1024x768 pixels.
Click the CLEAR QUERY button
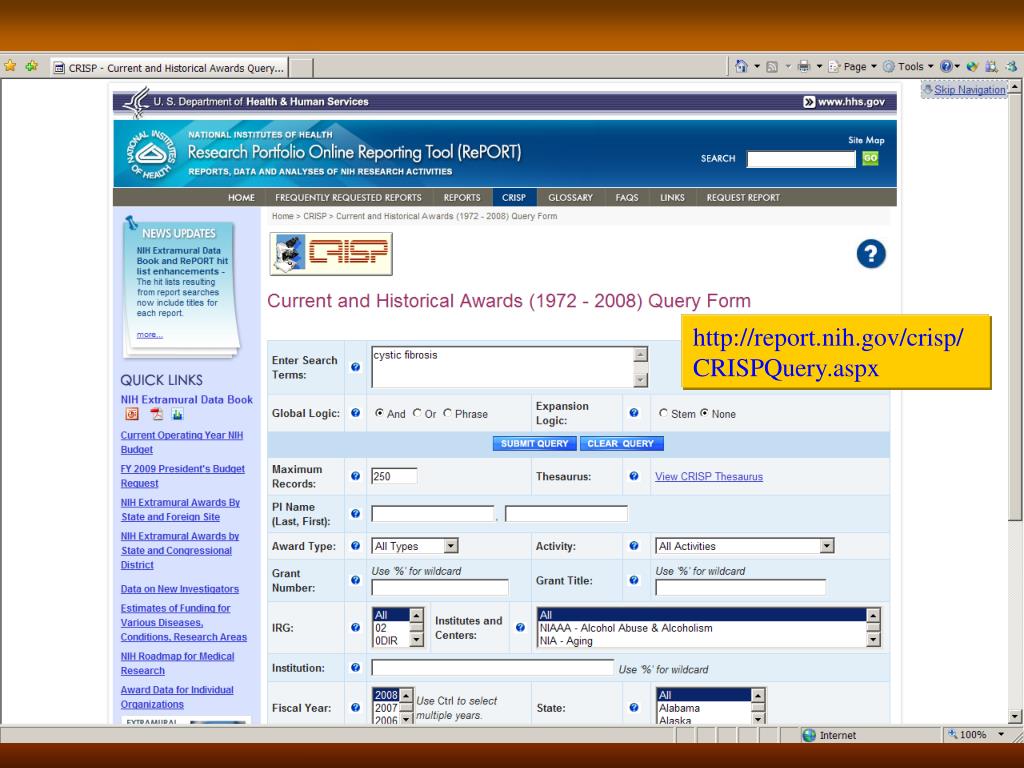coord(621,443)
